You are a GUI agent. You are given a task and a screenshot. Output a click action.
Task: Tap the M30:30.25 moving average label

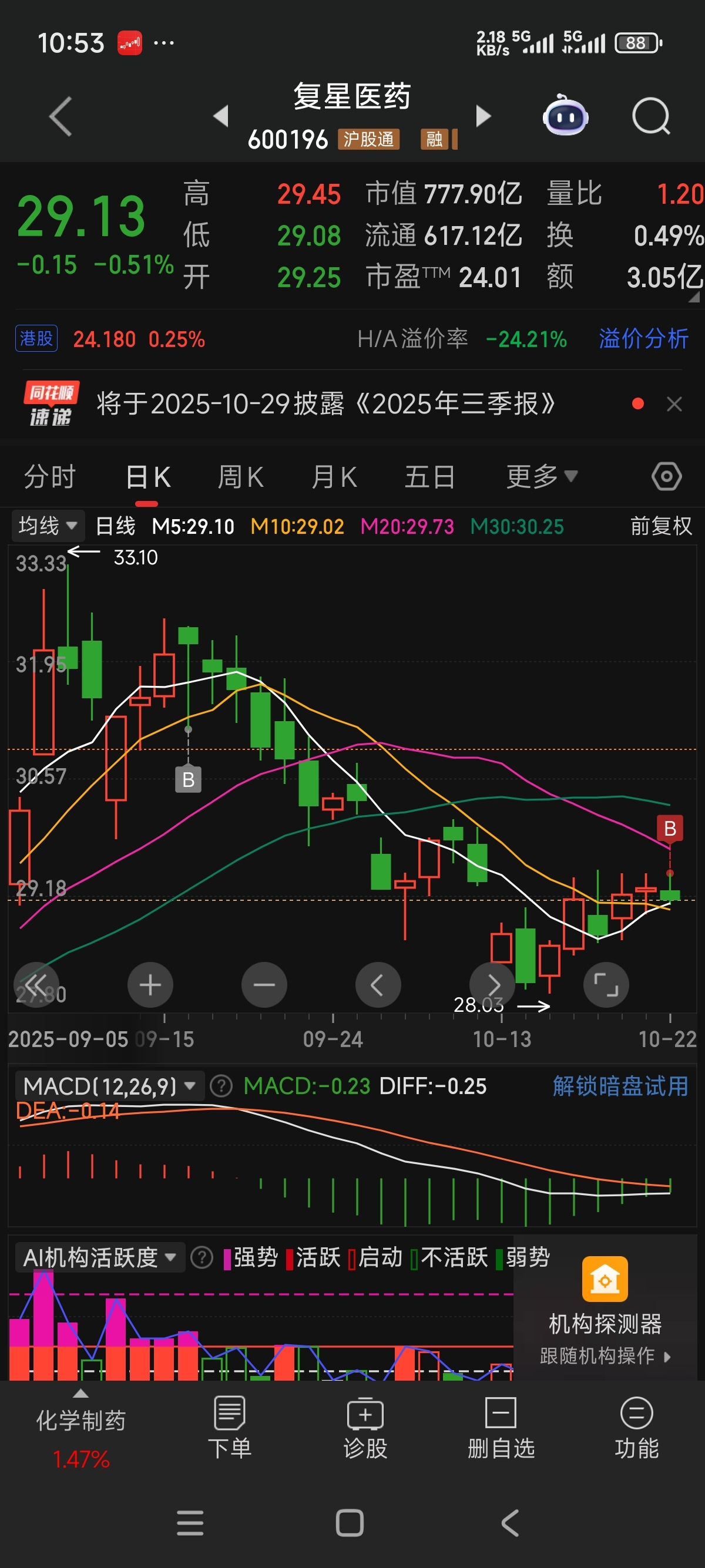tap(517, 526)
